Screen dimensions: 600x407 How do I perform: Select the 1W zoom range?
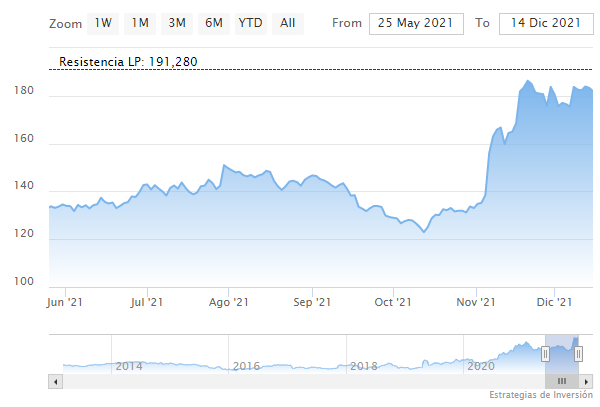103,22
